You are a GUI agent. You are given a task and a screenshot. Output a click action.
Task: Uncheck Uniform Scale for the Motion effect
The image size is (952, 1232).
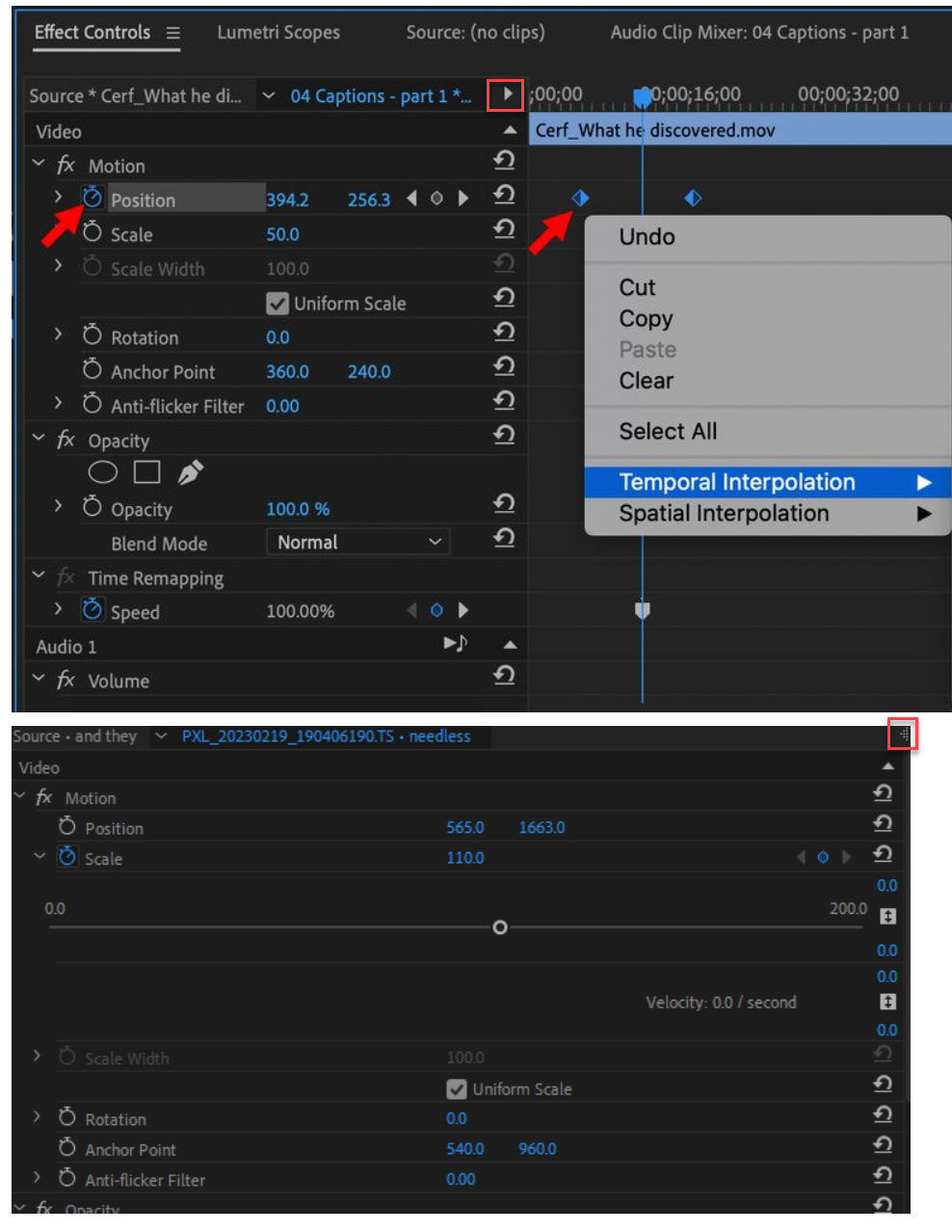click(x=278, y=303)
